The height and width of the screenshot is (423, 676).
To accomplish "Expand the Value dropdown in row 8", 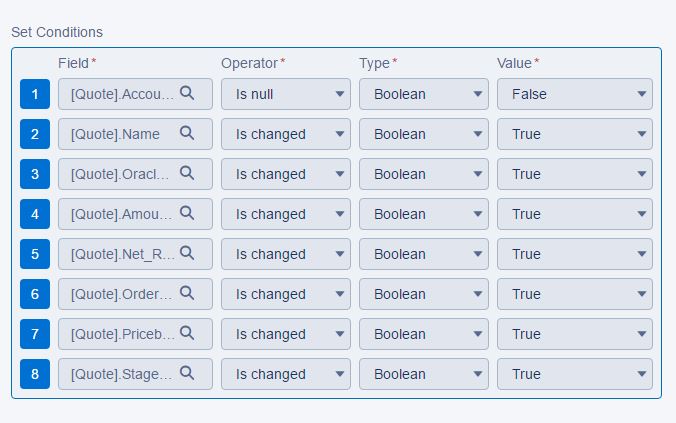I will 575,374.
